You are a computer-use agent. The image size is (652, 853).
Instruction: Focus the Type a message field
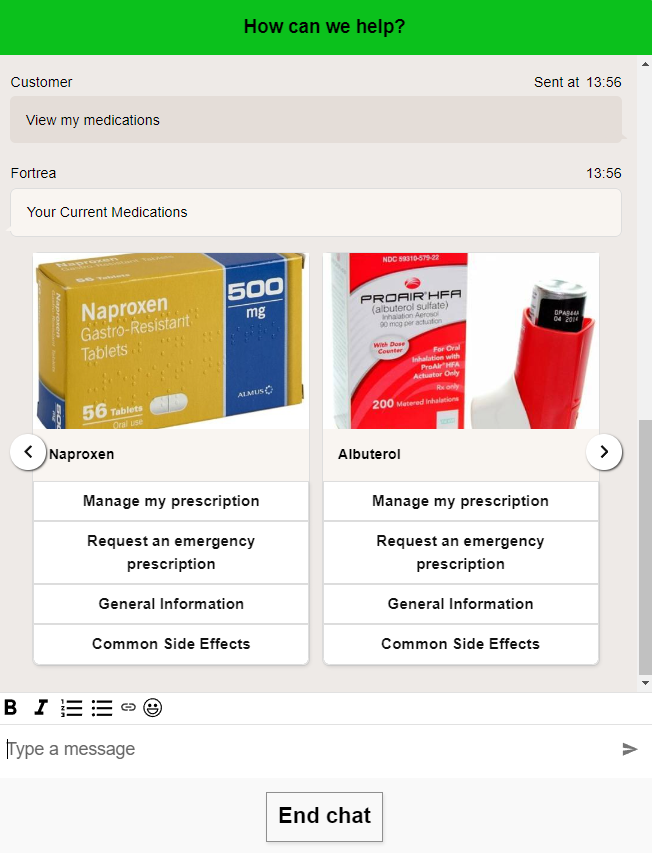click(x=310, y=749)
